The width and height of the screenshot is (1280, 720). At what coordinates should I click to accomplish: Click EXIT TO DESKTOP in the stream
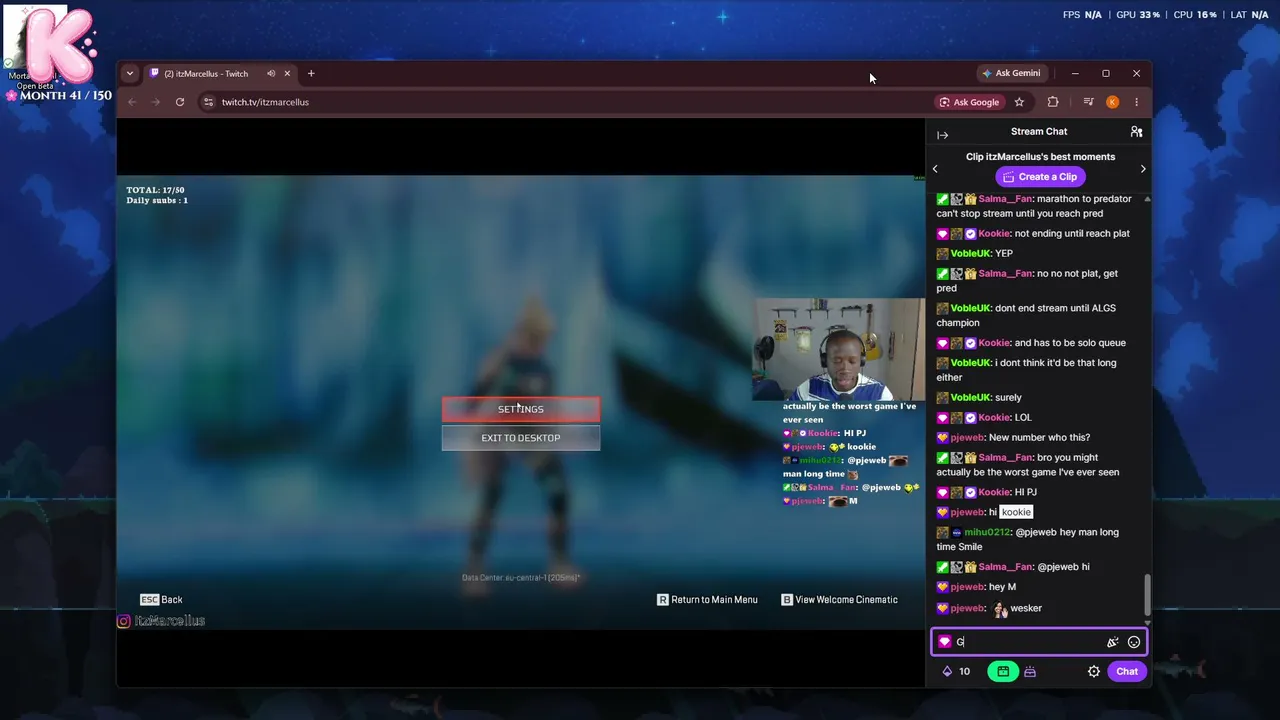point(521,438)
